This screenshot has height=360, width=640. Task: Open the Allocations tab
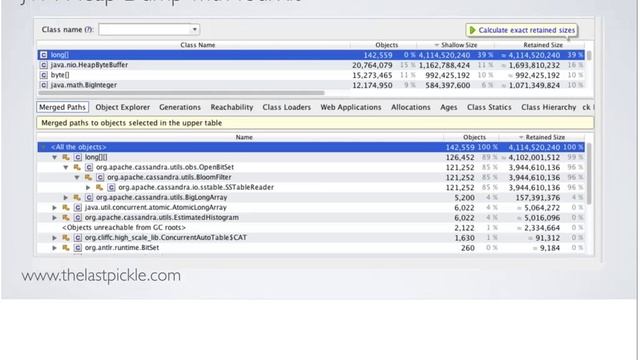tap(411, 107)
